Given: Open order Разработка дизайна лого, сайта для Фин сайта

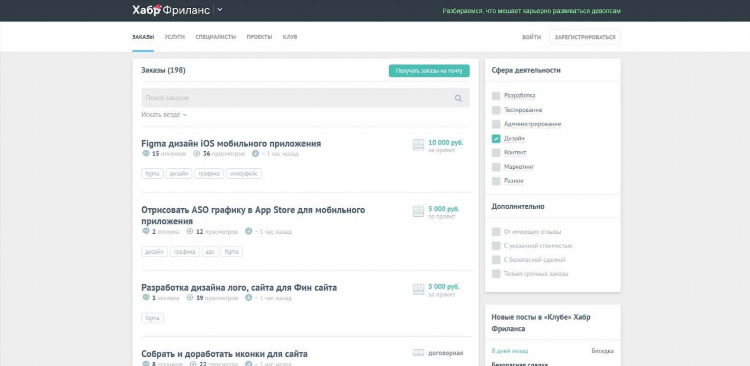Looking at the screenshot, I should tap(239, 288).
